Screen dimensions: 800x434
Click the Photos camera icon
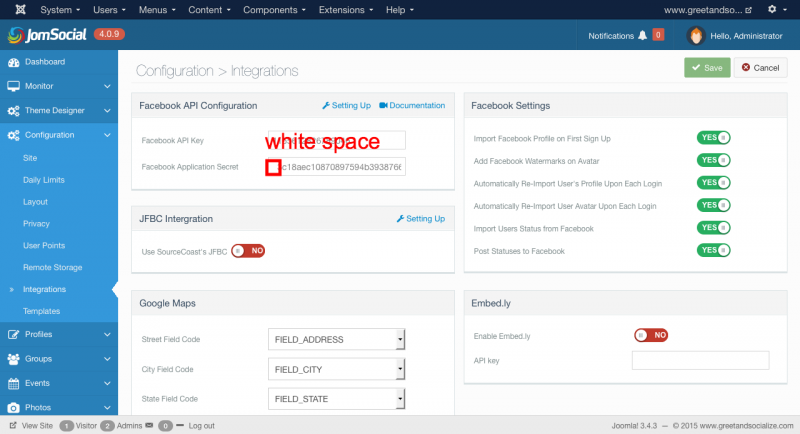(x=14, y=407)
